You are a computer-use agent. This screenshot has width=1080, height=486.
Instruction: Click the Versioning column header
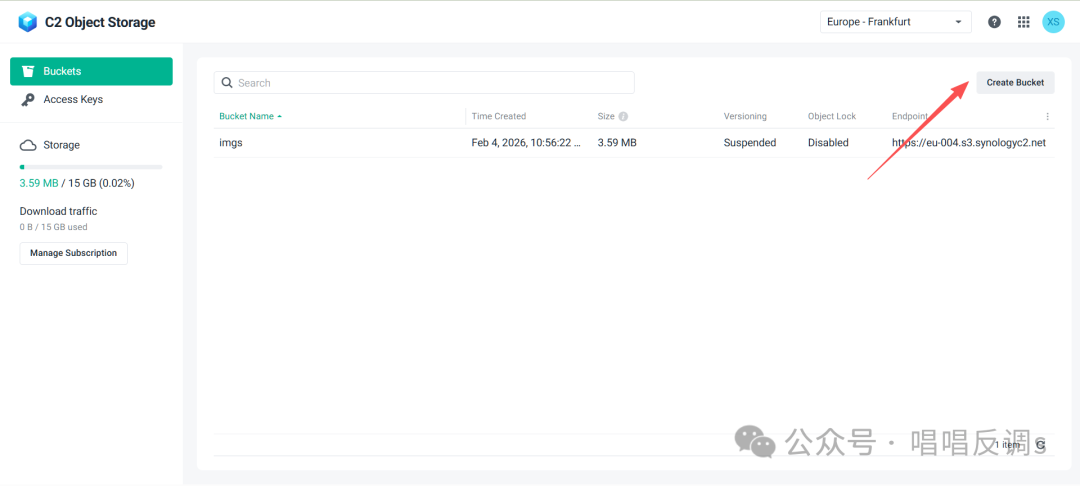pyautogui.click(x=745, y=116)
